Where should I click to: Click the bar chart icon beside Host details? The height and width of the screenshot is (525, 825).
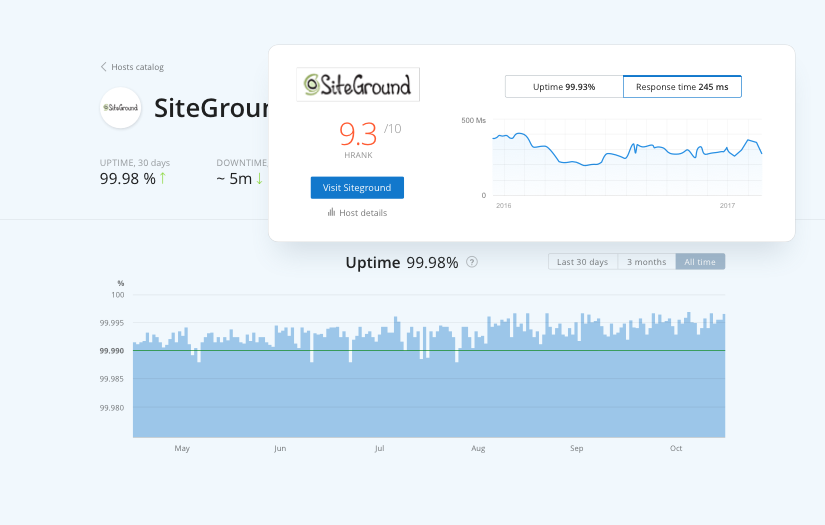click(x=331, y=212)
